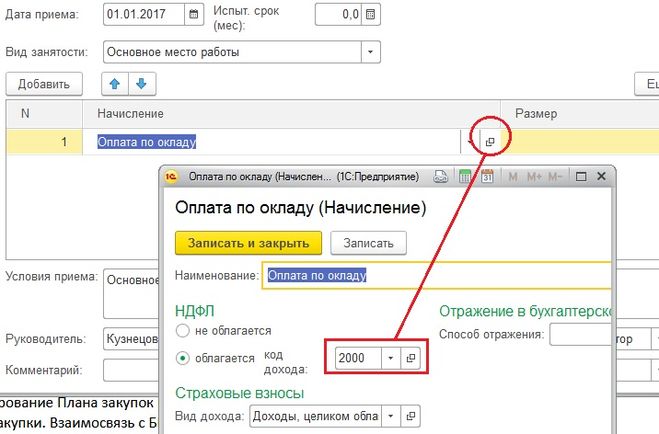Select the 'не облагается' radio option
659x434 pixels.
182,330
